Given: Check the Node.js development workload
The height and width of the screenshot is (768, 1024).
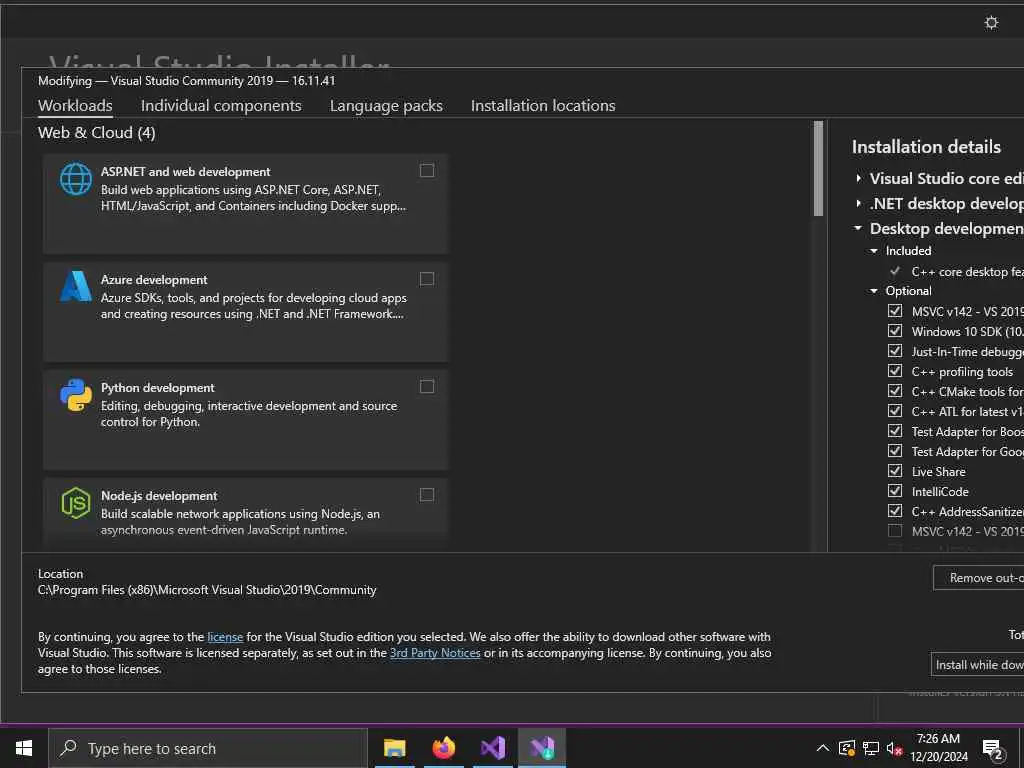Looking at the screenshot, I should click(426, 494).
